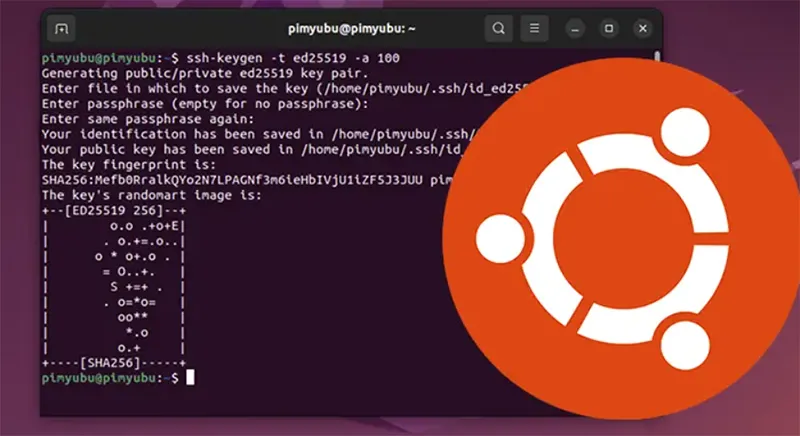Click the 'Your identification has been saved' line
Image resolution: width=800 pixels, height=436 pixels.
[x=259, y=134]
